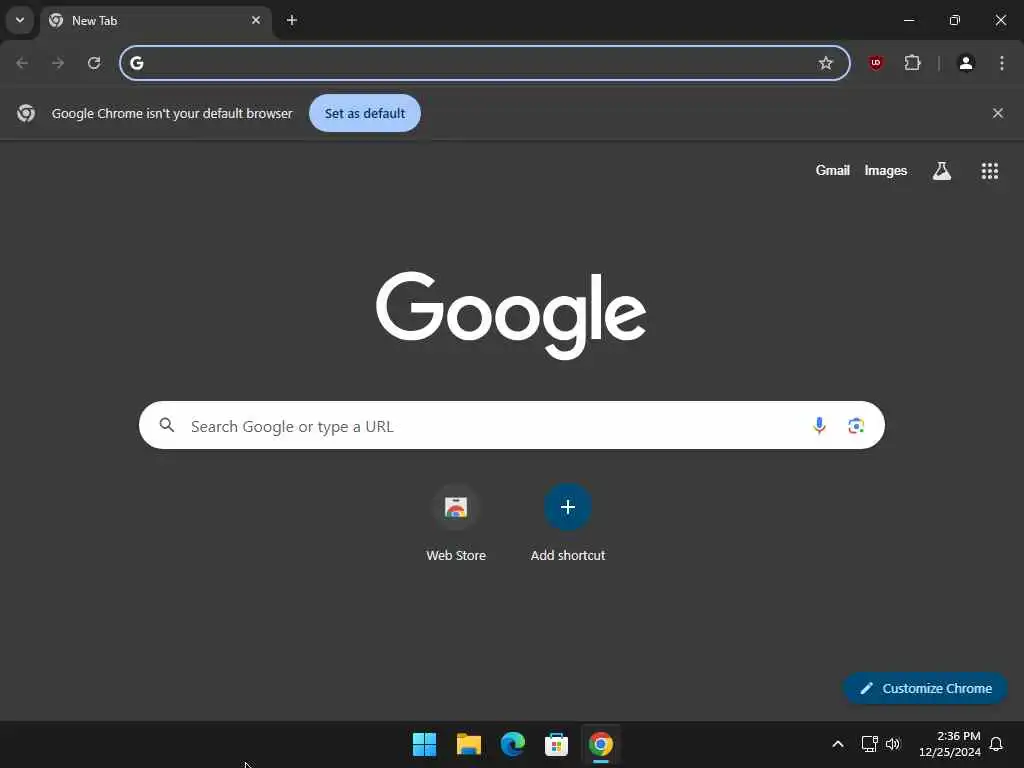
Task: Open Gmail link
Action: (x=833, y=170)
